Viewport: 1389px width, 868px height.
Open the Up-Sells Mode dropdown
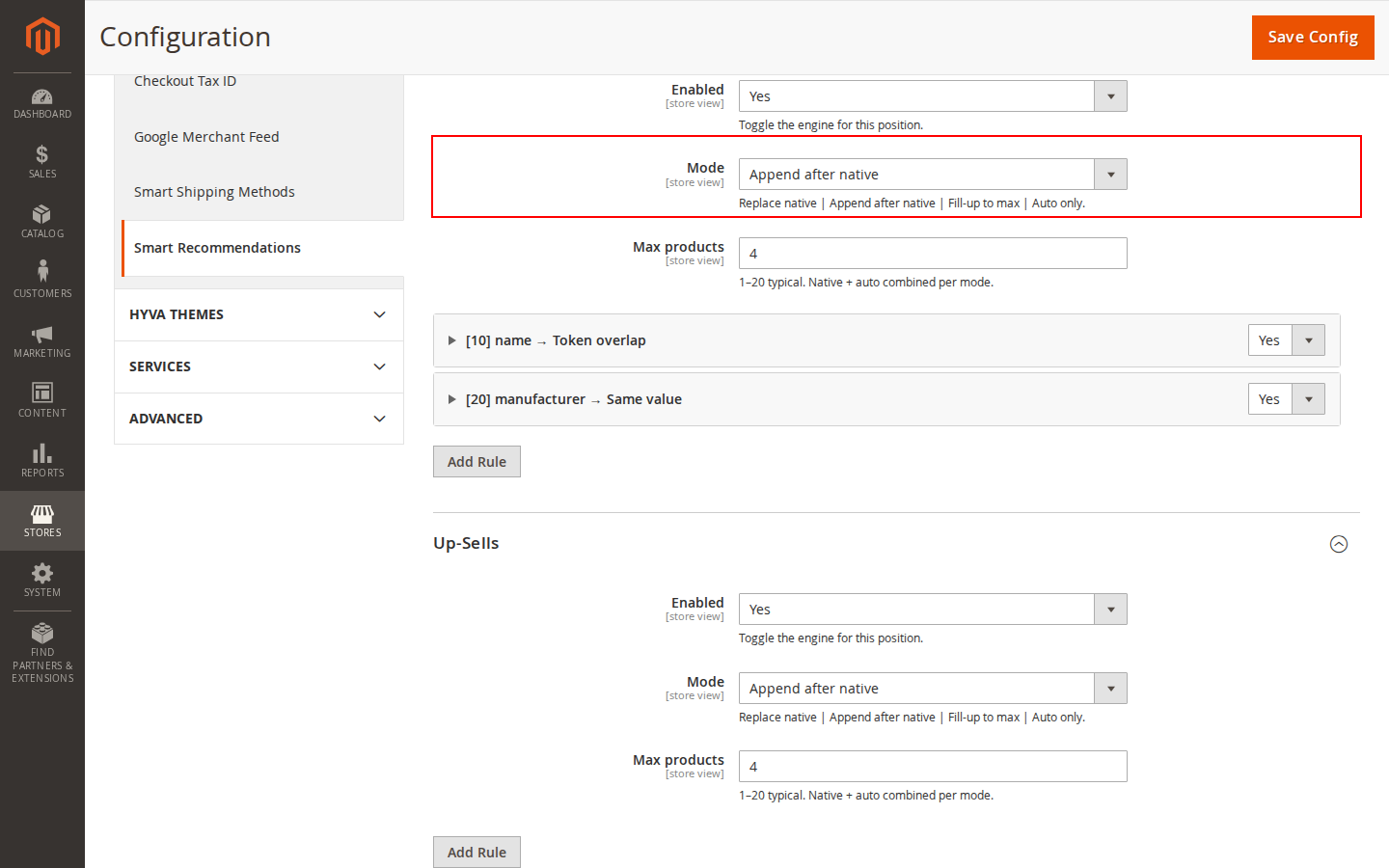point(933,689)
